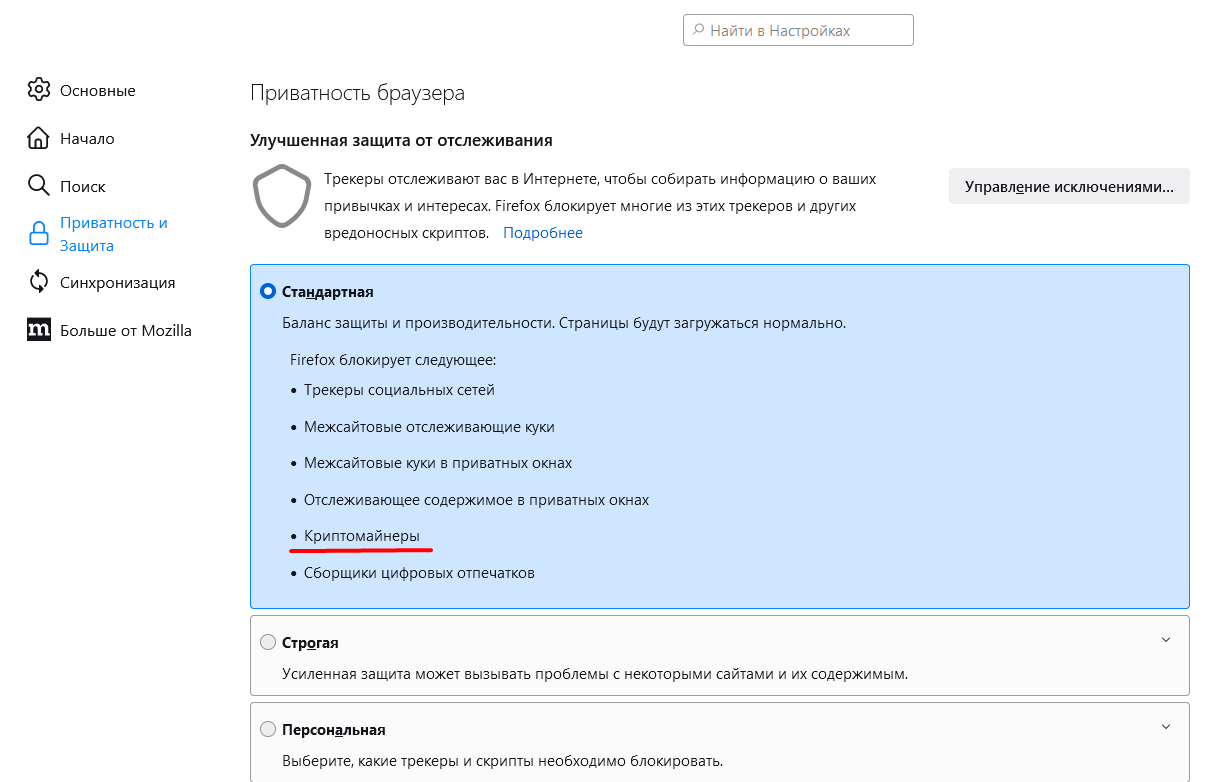This screenshot has width=1221, height=782.
Task: Expand the Строгая section chevron
Action: coord(1165,640)
